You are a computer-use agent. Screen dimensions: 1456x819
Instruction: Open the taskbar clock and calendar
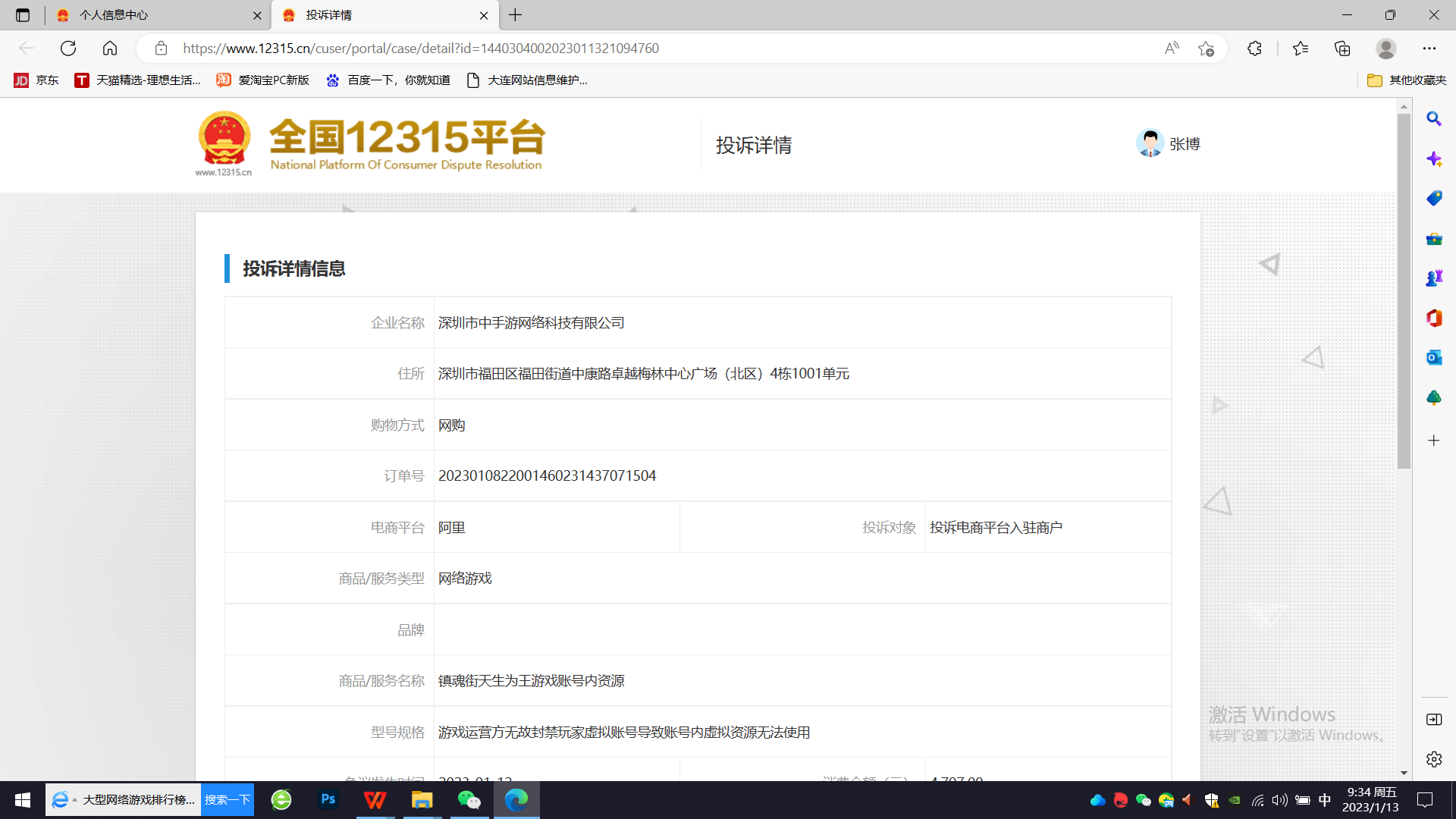pyautogui.click(x=1370, y=800)
